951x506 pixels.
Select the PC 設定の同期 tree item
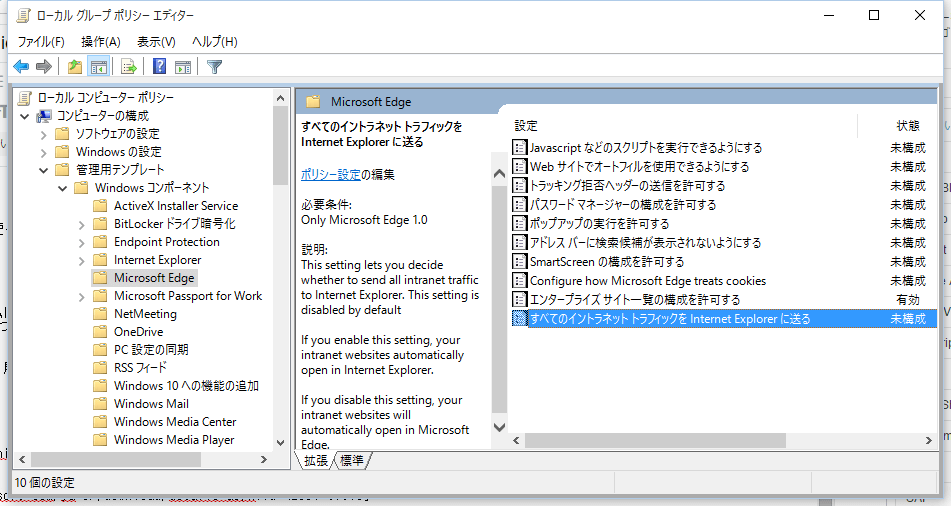[151, 349]
